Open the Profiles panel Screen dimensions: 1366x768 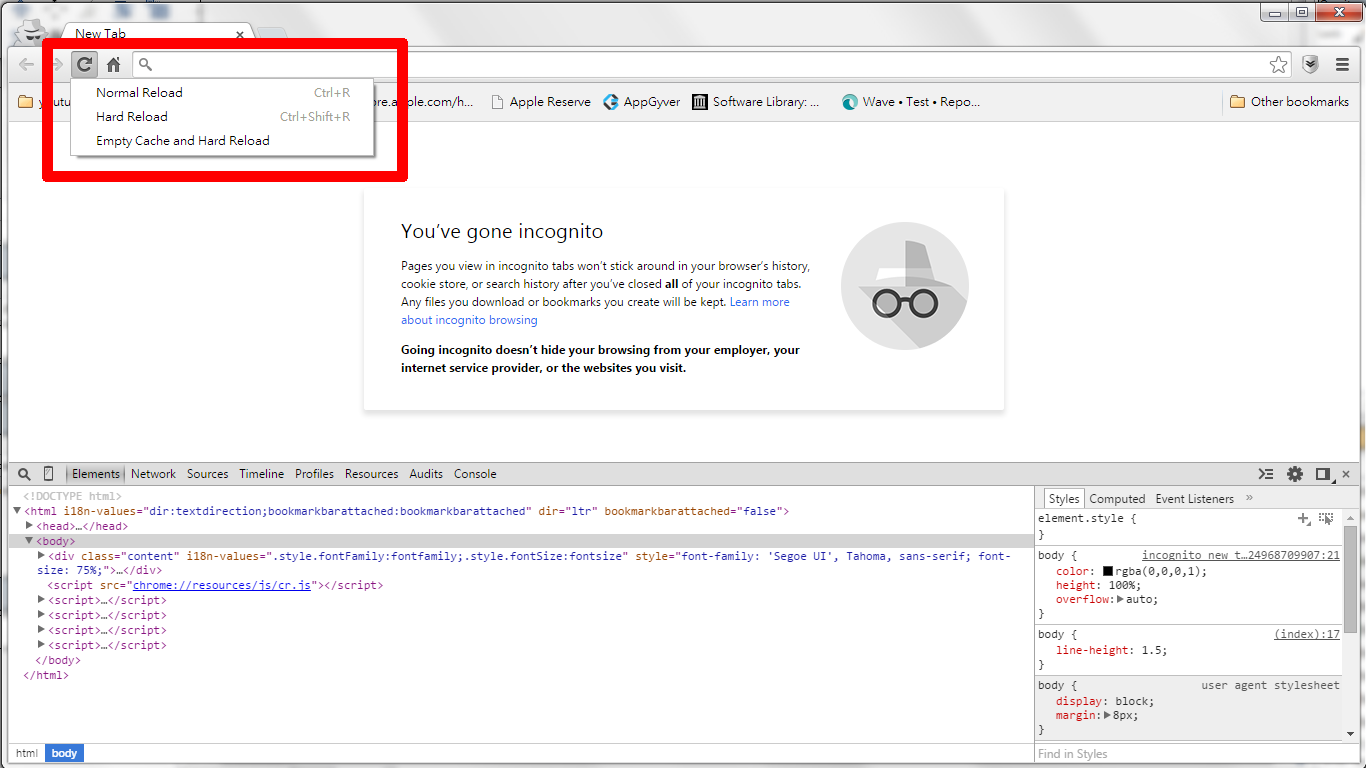pyautogui.click(x=314, y=474)
